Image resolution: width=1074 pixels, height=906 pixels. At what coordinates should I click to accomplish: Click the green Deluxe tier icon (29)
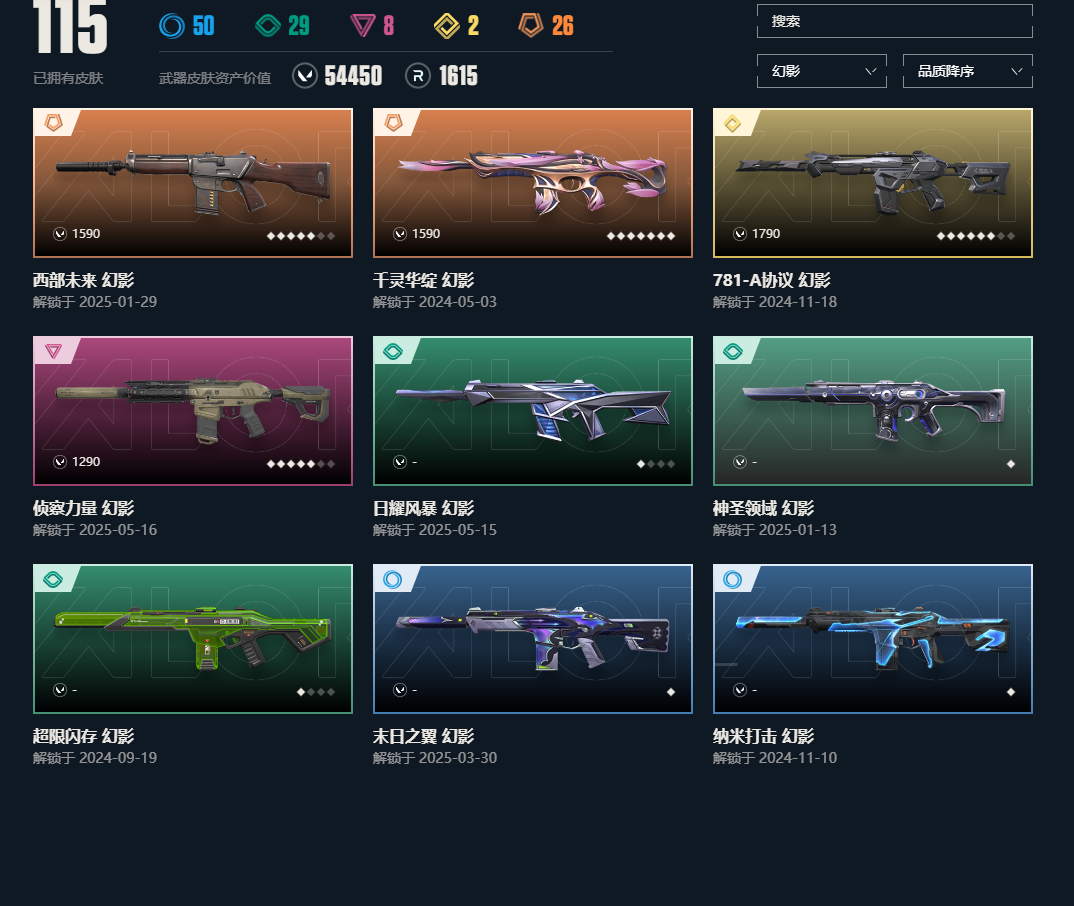click(x=268, y=26)
